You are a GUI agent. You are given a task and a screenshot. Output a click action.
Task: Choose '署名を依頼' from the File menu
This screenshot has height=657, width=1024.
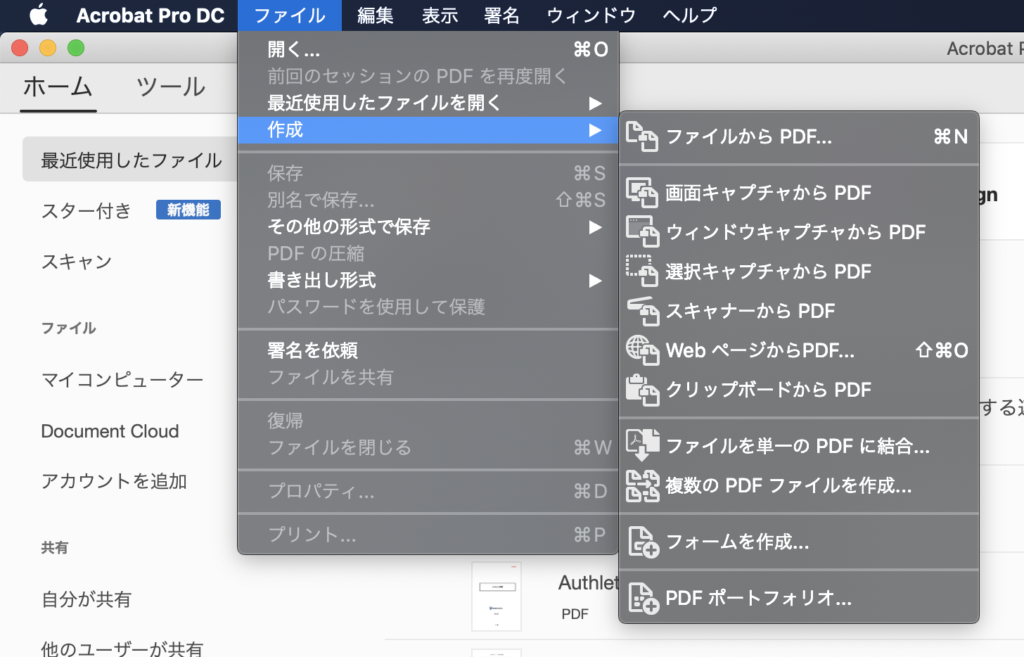(428, 350)
